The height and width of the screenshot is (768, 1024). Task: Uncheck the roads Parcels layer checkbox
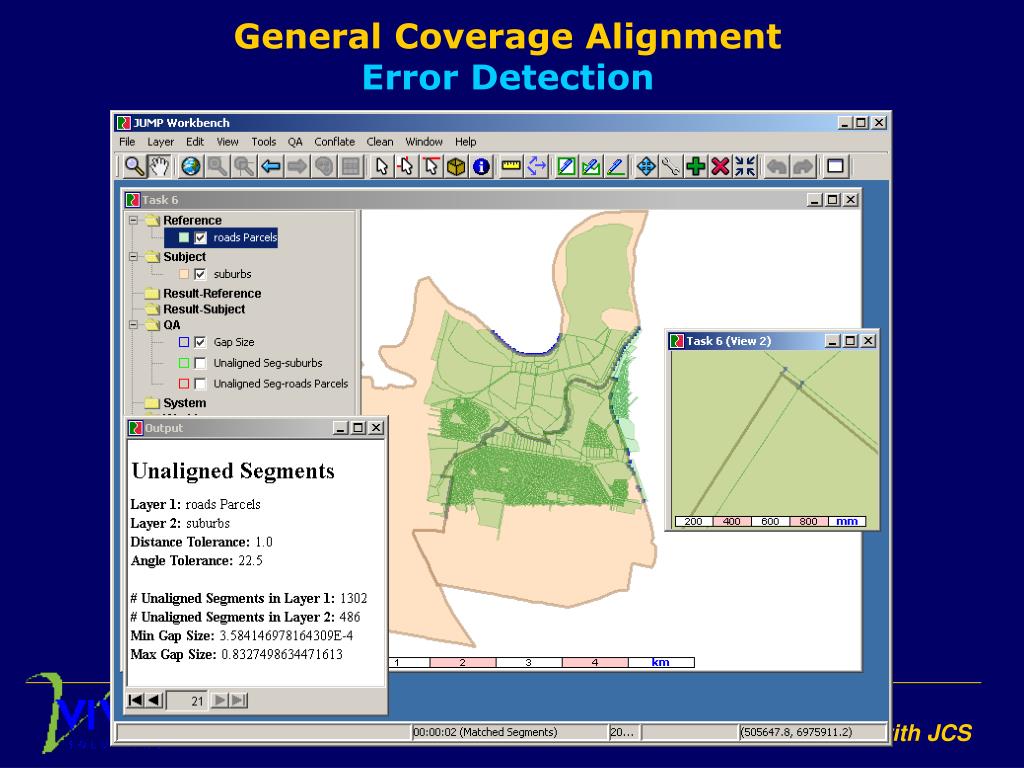pos(201,238)
